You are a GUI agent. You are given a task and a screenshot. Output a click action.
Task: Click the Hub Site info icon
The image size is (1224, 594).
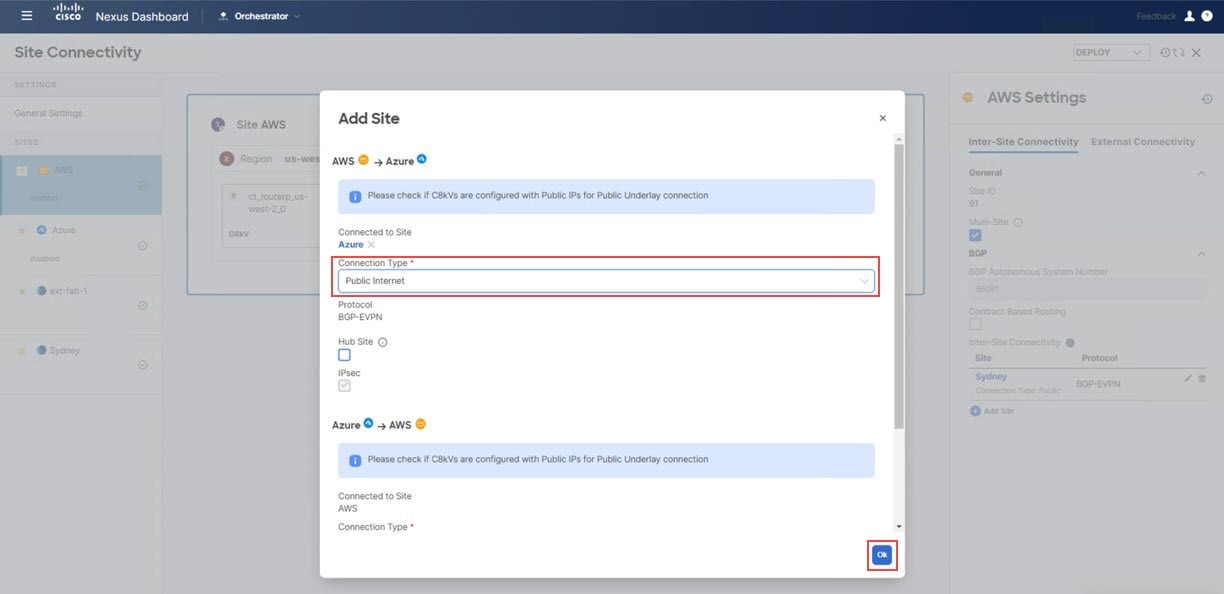382,342
